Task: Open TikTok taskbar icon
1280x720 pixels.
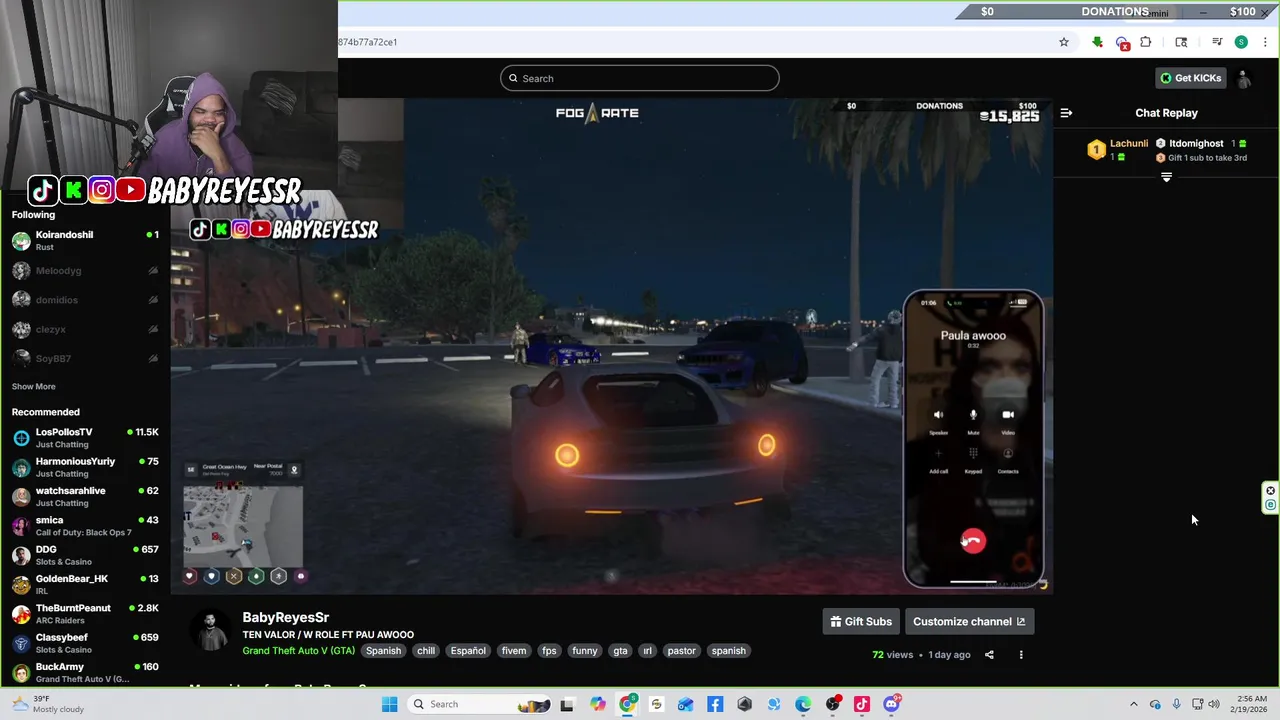Action: [862, 704]
